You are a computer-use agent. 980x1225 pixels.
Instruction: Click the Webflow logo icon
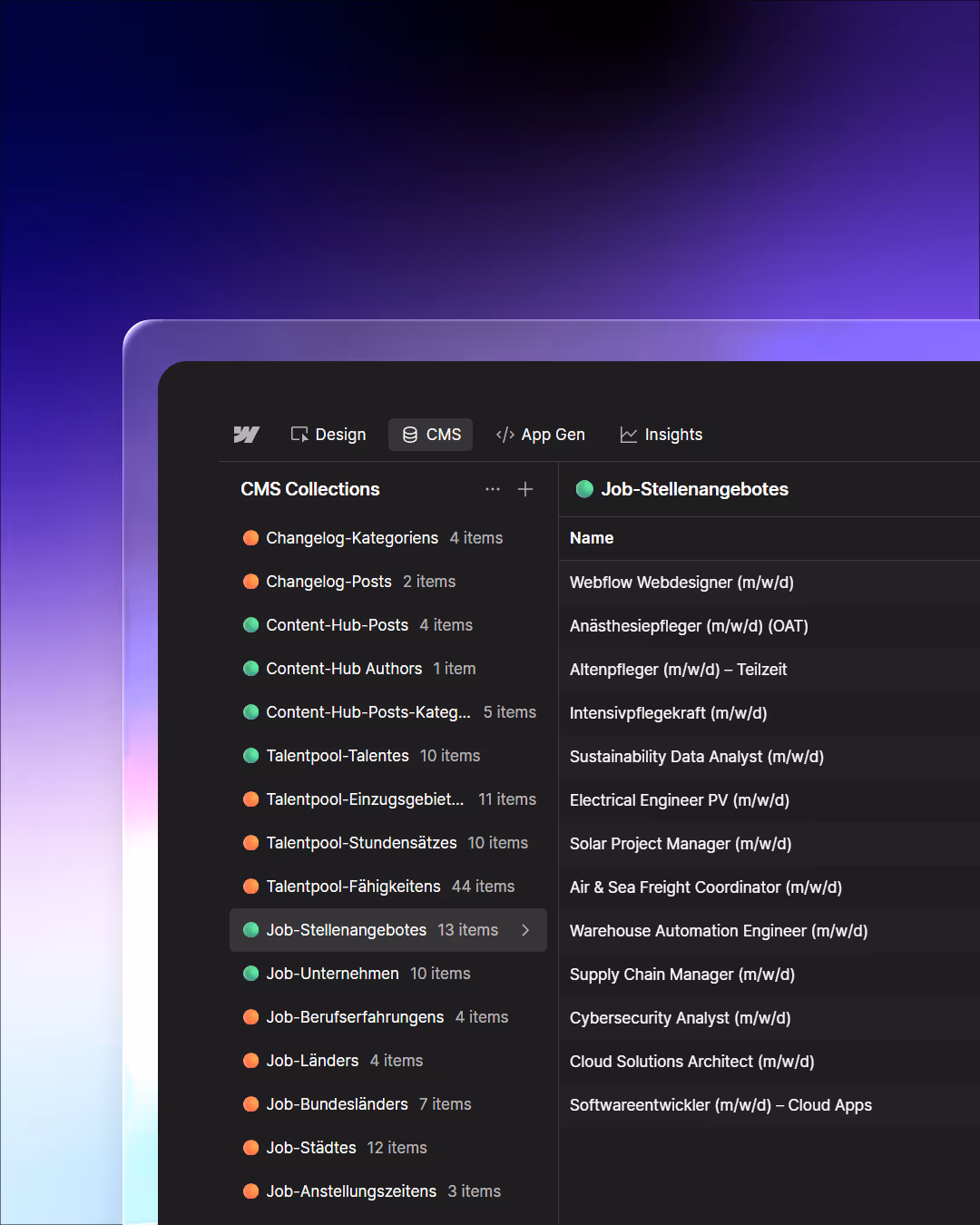click(246, 435)
